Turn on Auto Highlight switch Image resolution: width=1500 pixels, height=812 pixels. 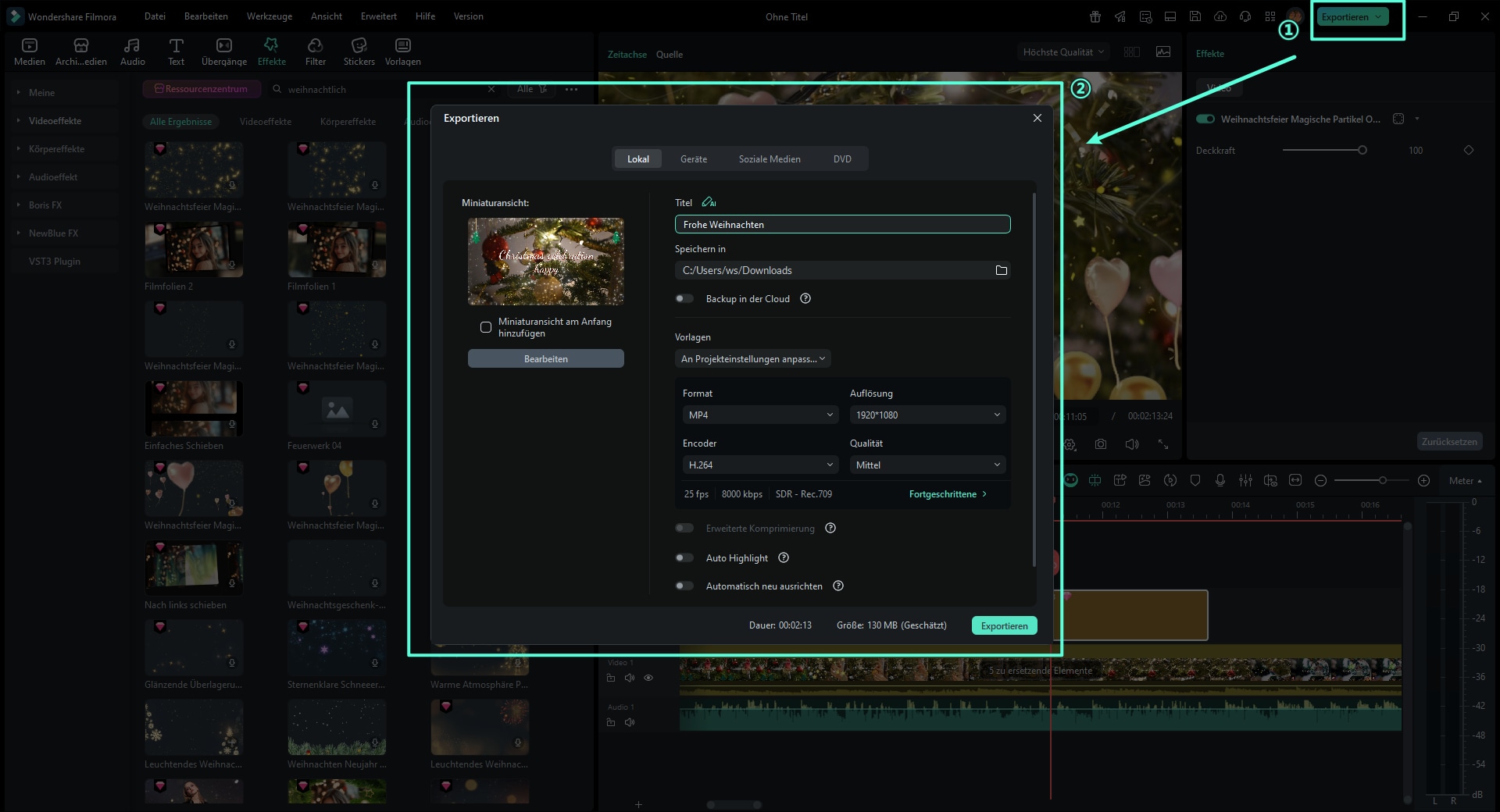[x=684, y=557]
